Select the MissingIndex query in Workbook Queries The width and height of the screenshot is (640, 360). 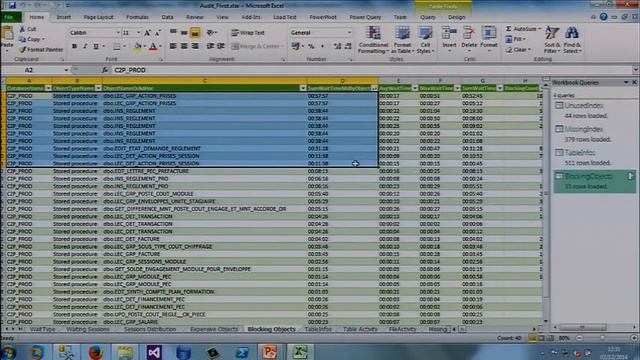[x=584, y=129]
